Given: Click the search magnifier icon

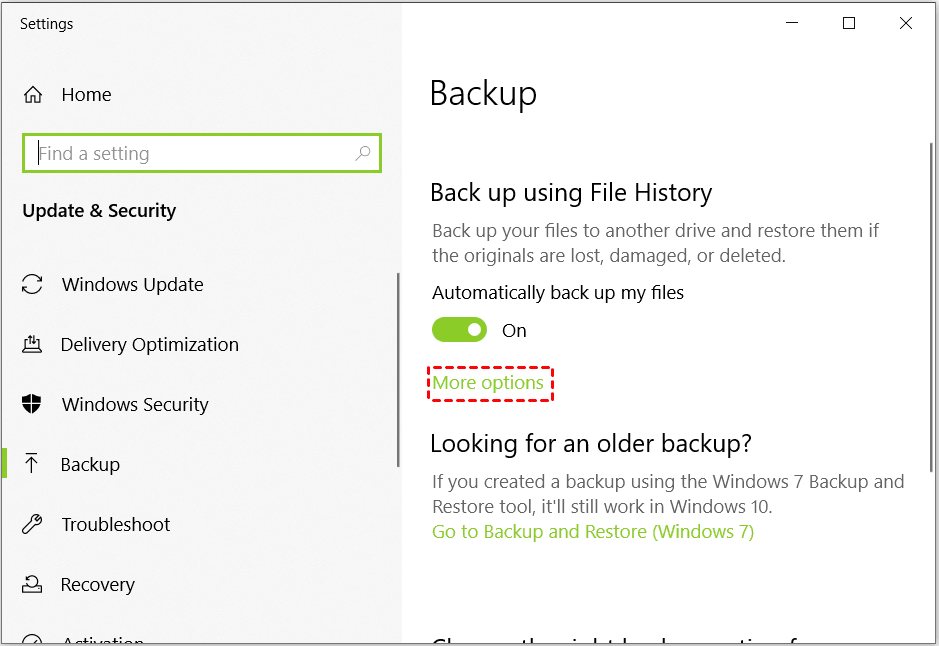Looking at the screenshot, I should coord(362,153).
